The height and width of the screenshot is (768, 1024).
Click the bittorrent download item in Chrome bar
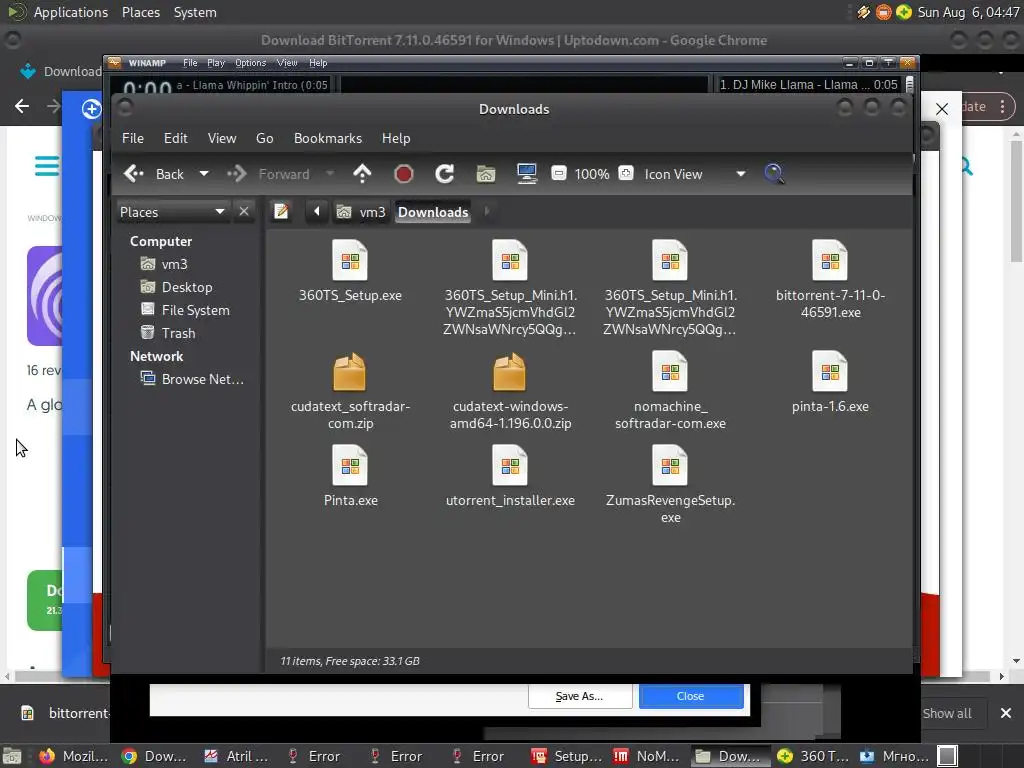point(64,713)
